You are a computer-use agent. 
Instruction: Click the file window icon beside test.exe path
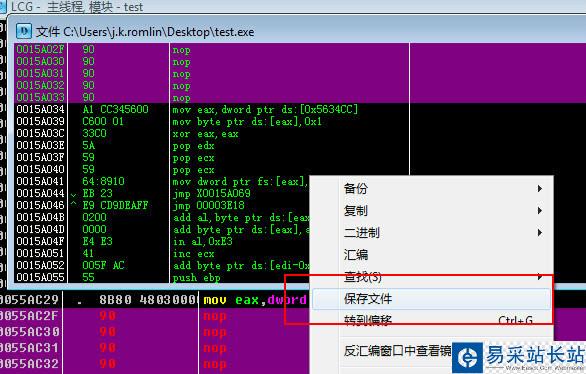coord(24,31)
